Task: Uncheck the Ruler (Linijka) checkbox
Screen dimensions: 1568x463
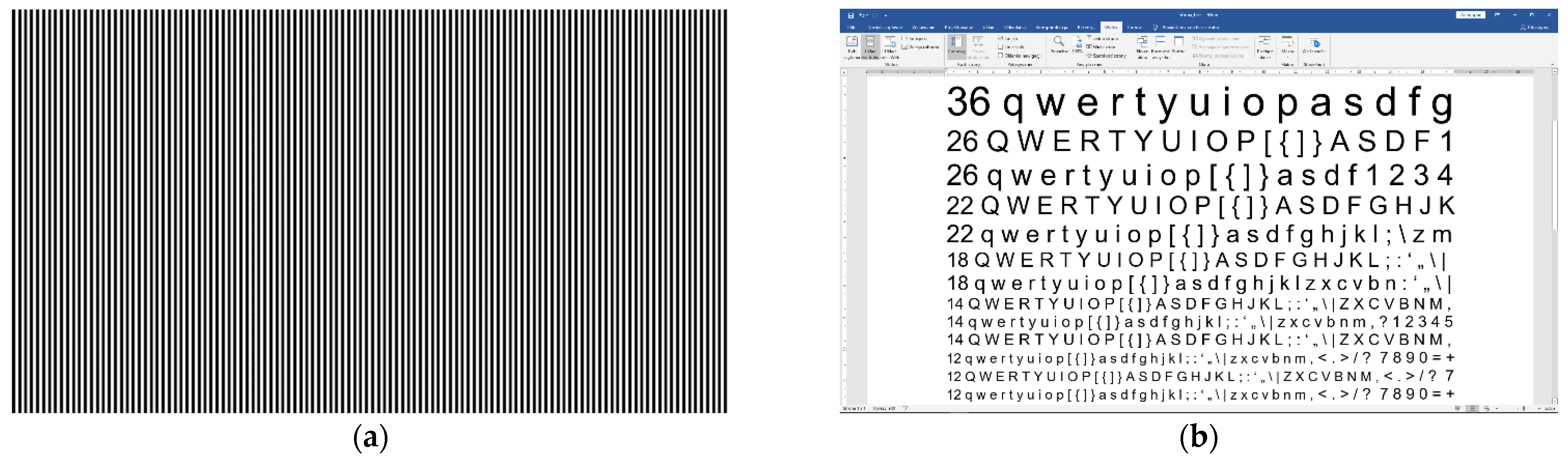Action: click(1001, 38)
